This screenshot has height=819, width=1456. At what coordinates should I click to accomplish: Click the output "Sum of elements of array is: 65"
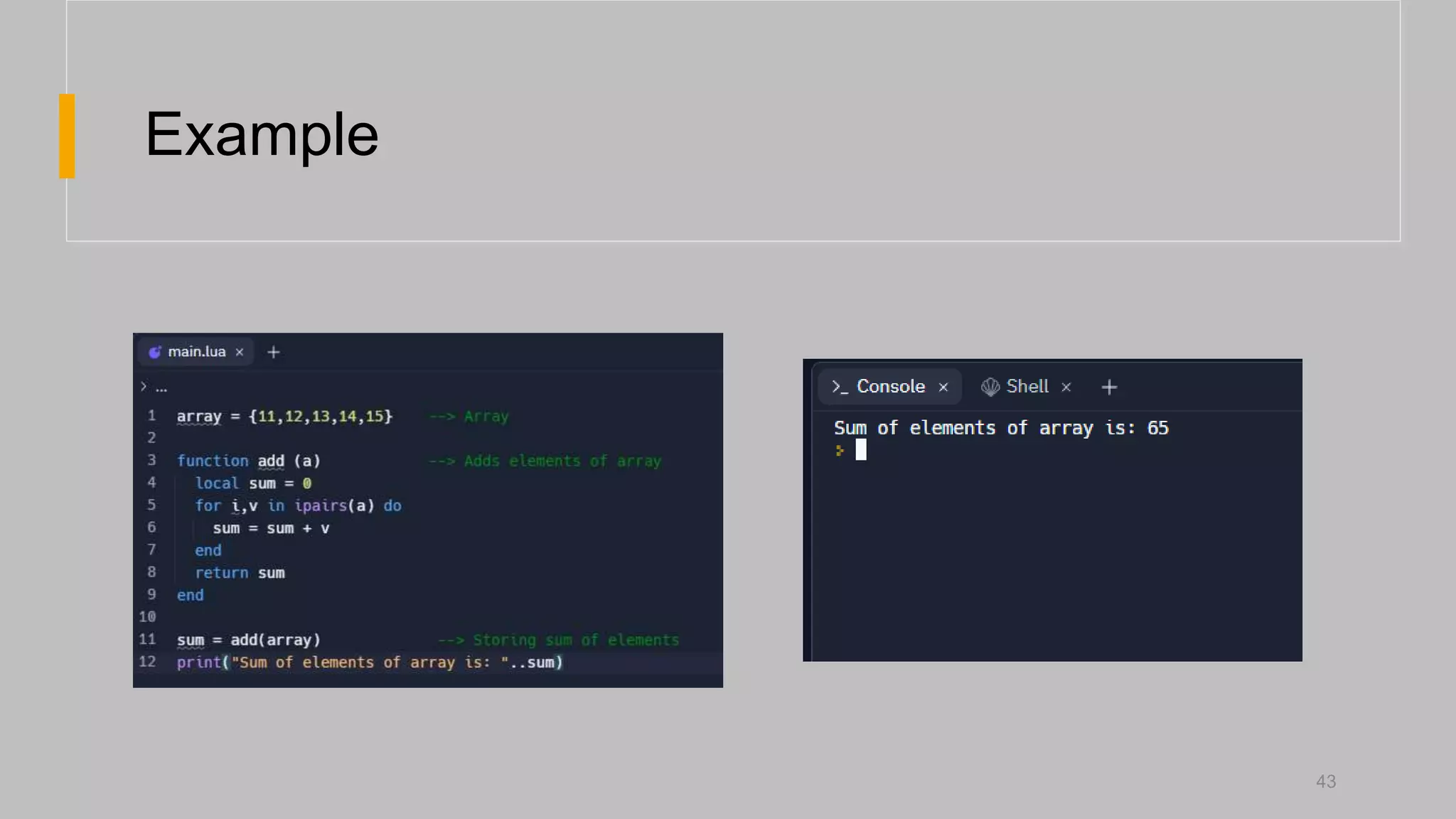[1001, 428]
